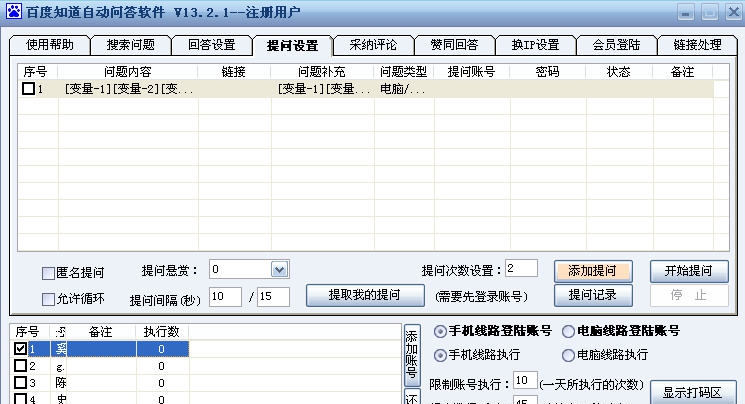Click the question table 备注 column header
This screenshot has width=745, height=404.
click(683, 72)
